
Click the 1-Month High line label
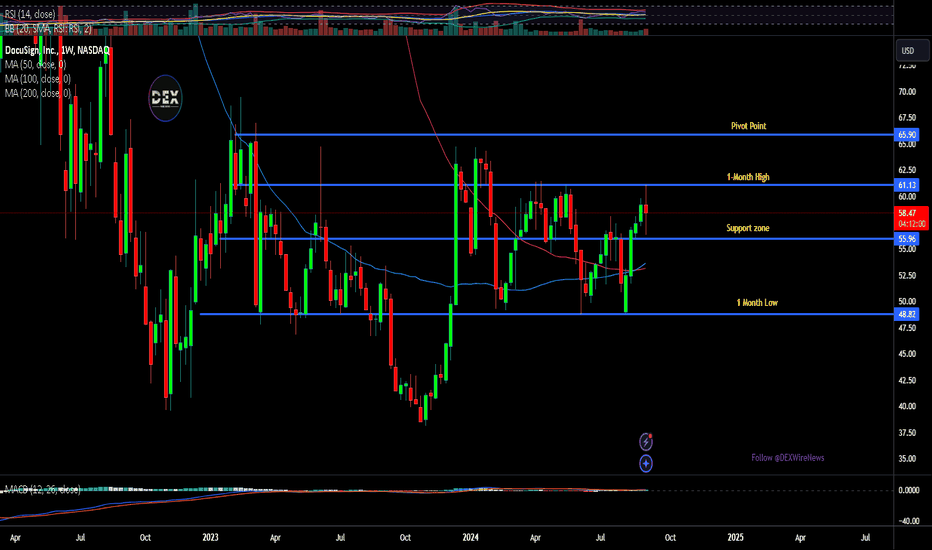click(x=748, y=177)
